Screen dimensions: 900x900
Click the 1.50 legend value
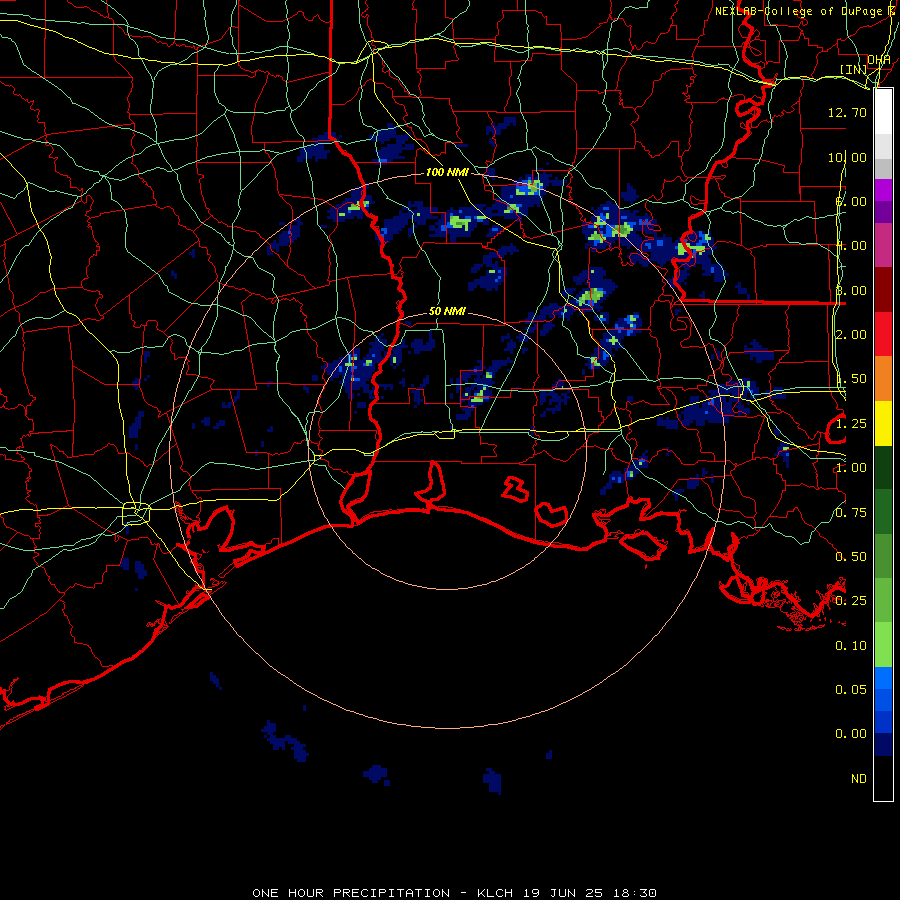pyautogui.click(x=851, y=379)
